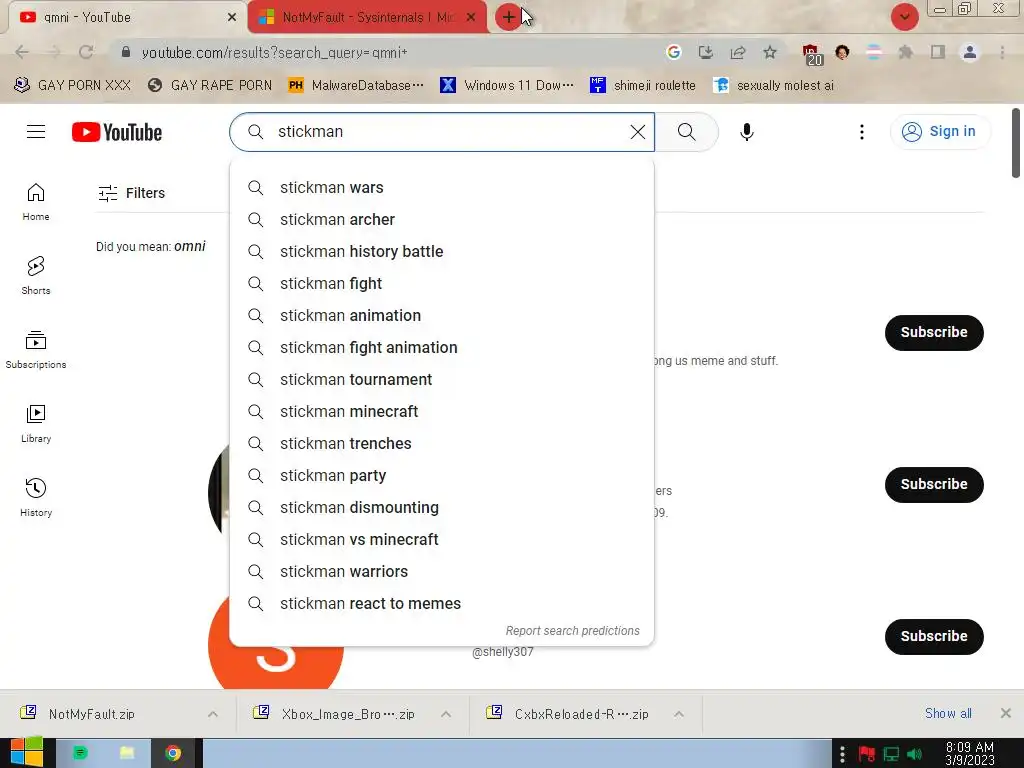Close the qmni - YouTube tab
Viewport: 1024px width, 768px height.
tap(231, 18)
